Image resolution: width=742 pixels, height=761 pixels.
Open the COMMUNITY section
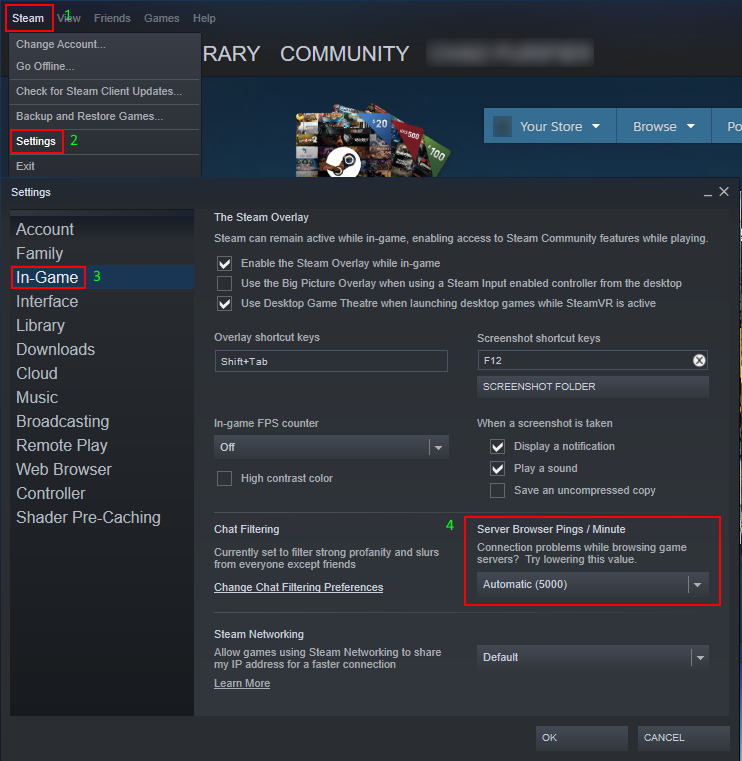(x=345, y=54)
